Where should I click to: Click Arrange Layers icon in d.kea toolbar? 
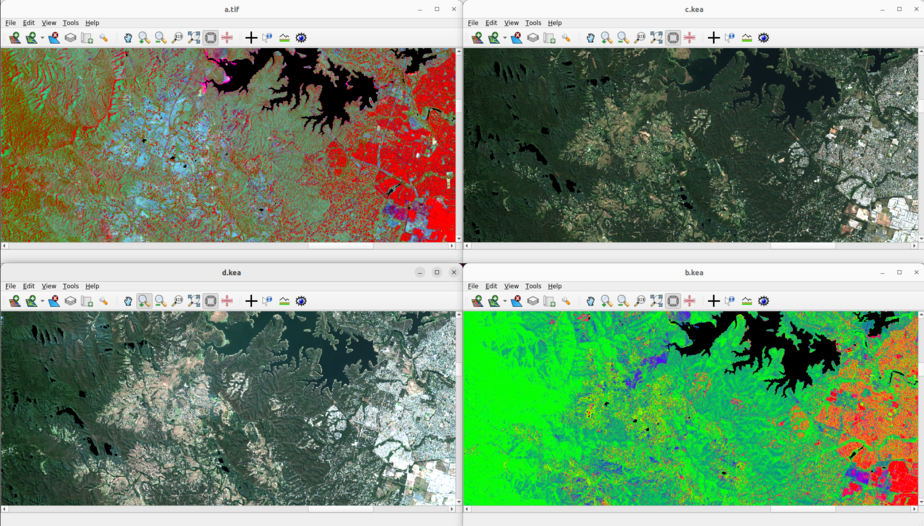tap(70, 301)
